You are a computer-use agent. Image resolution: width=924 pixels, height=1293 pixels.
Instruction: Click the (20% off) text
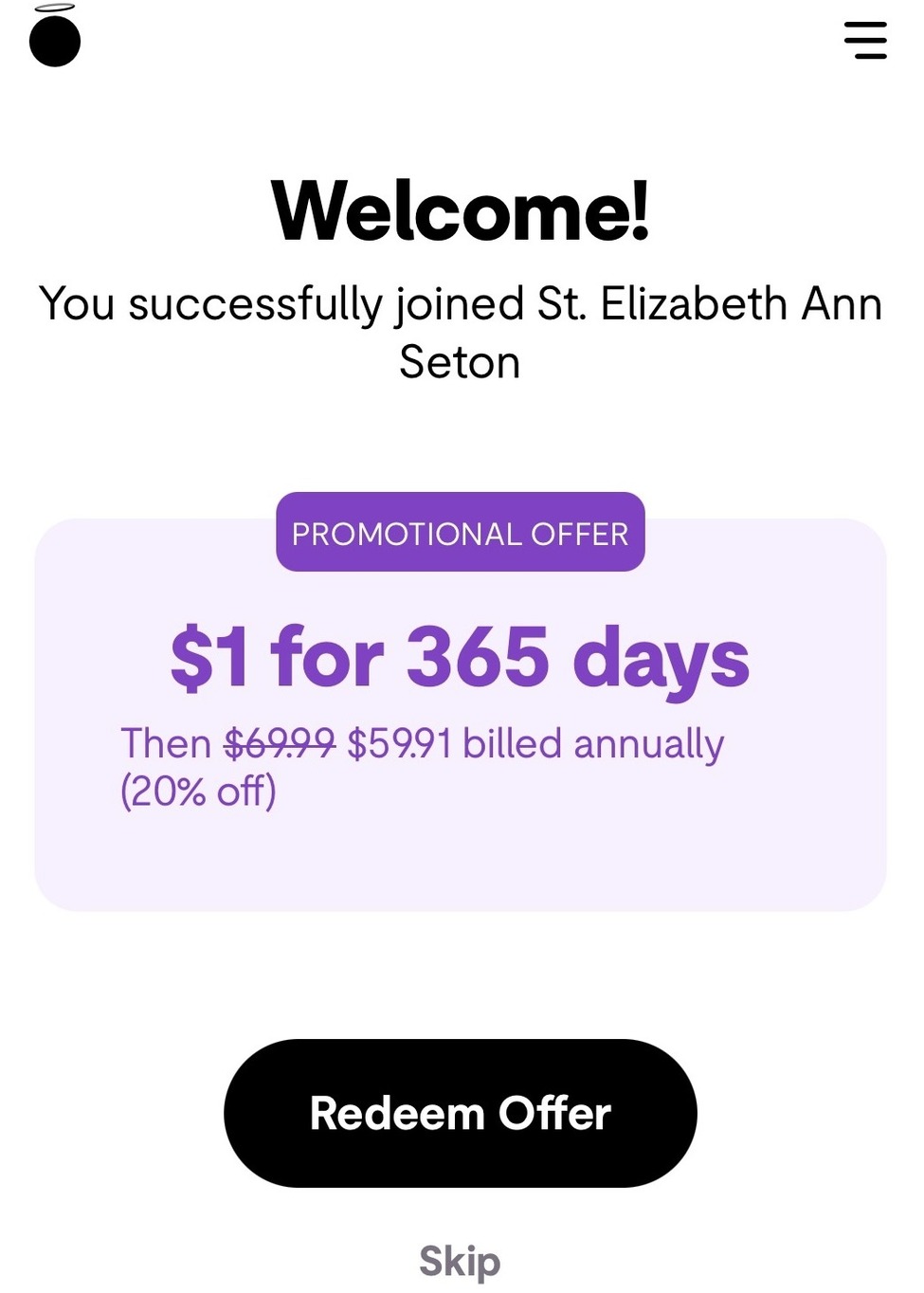click(198, 791)
